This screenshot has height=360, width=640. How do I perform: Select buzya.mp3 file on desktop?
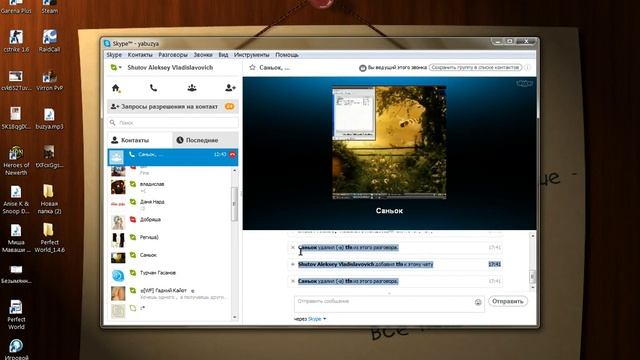pos(49,119)
